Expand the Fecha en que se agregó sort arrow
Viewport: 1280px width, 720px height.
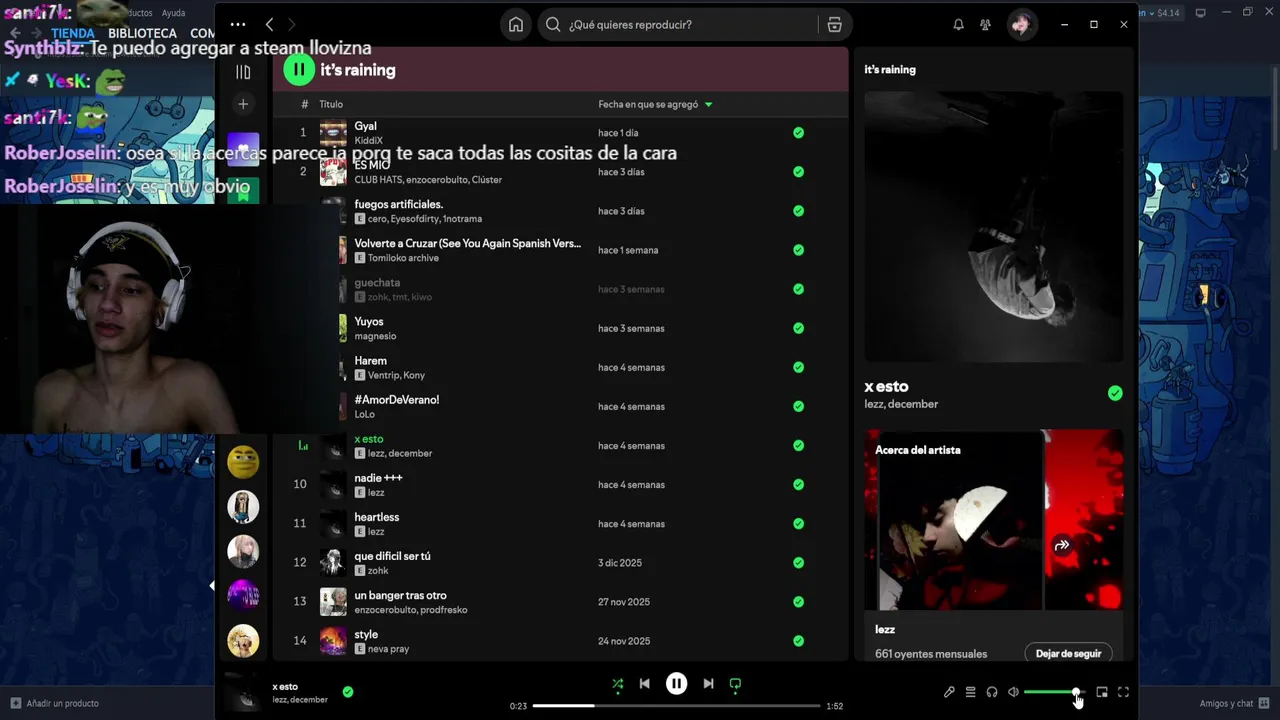pos(709,104)
